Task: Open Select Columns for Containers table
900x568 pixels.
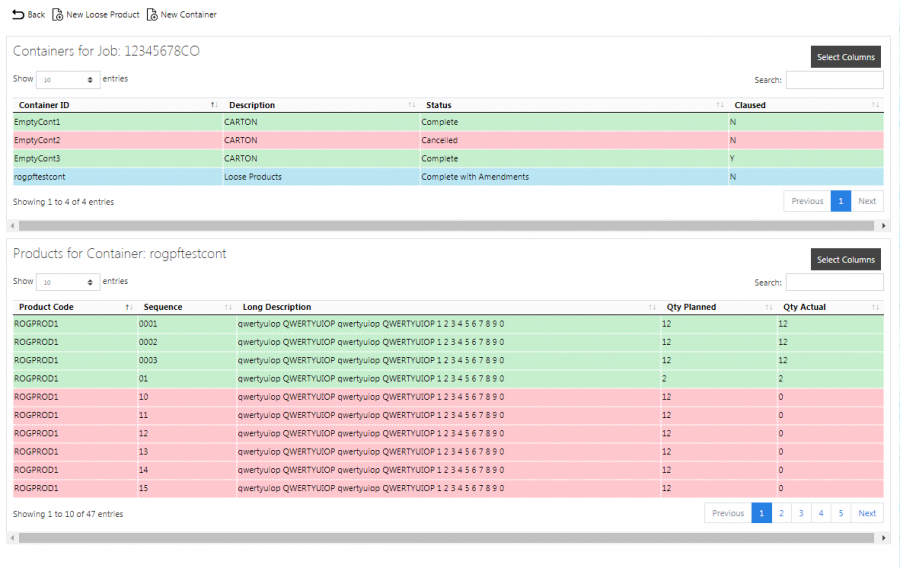Action: click(x=845, y=57)
